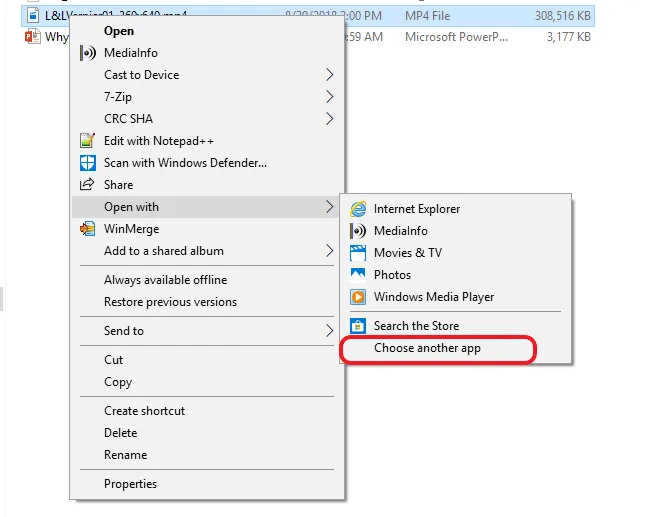Expand the Open with submenu arrow
This screenshot has height=517, width=658.
pyautogui.click(x=330, y=207)
